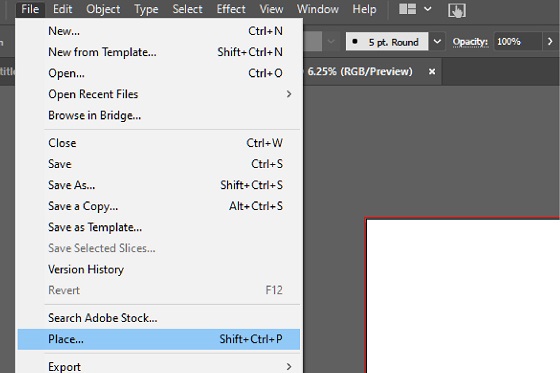Image resolution: width=560 pixels, height=373 pixels.
Task: Select the 5 pt. Round brush definition box
Action: (387, 42)
